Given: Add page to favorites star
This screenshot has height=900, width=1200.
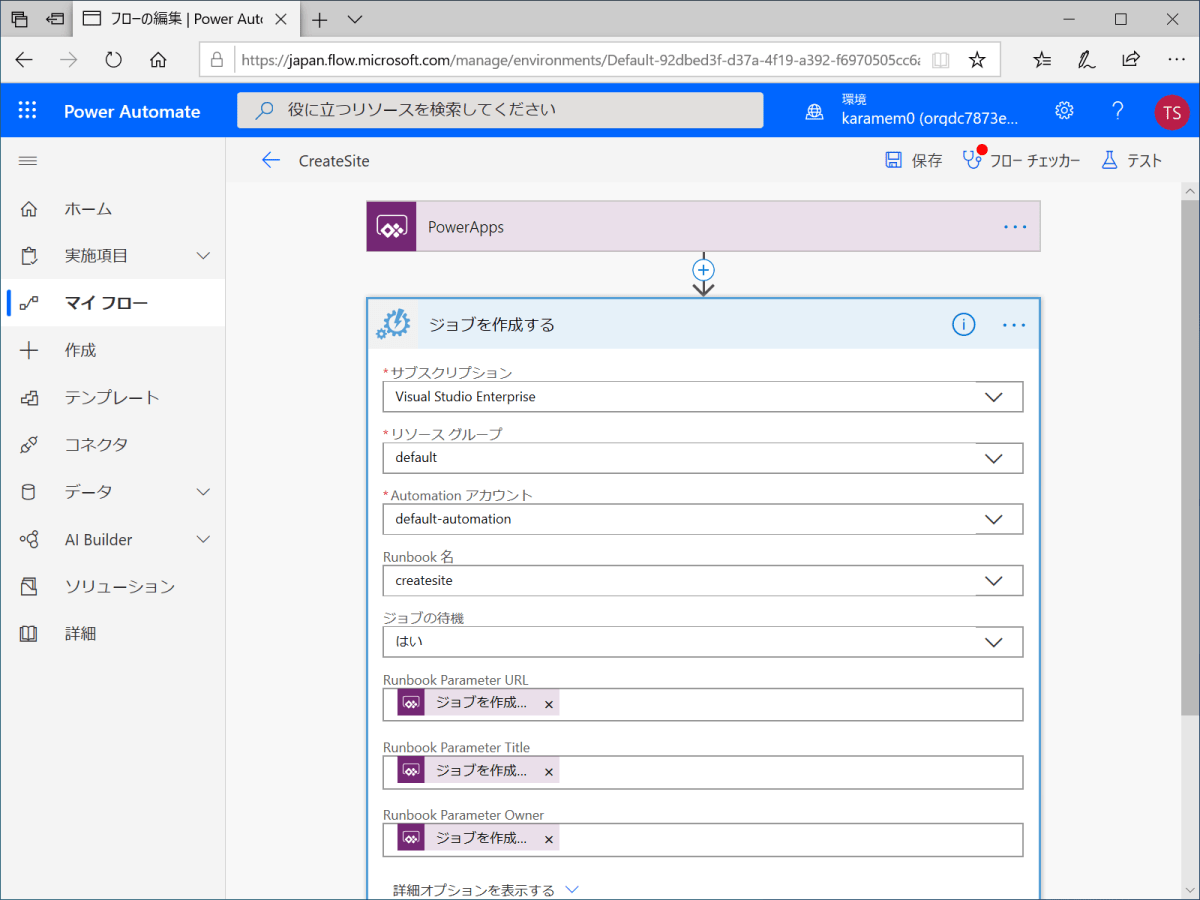Looking at the screenshot, I should click(977, 60).
